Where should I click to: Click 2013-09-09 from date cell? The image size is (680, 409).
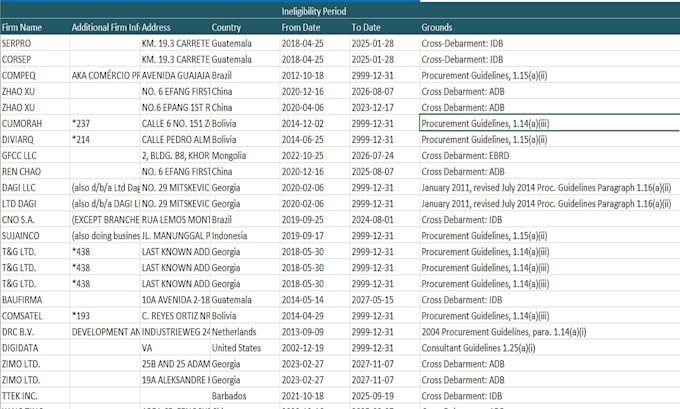(315, 332)
